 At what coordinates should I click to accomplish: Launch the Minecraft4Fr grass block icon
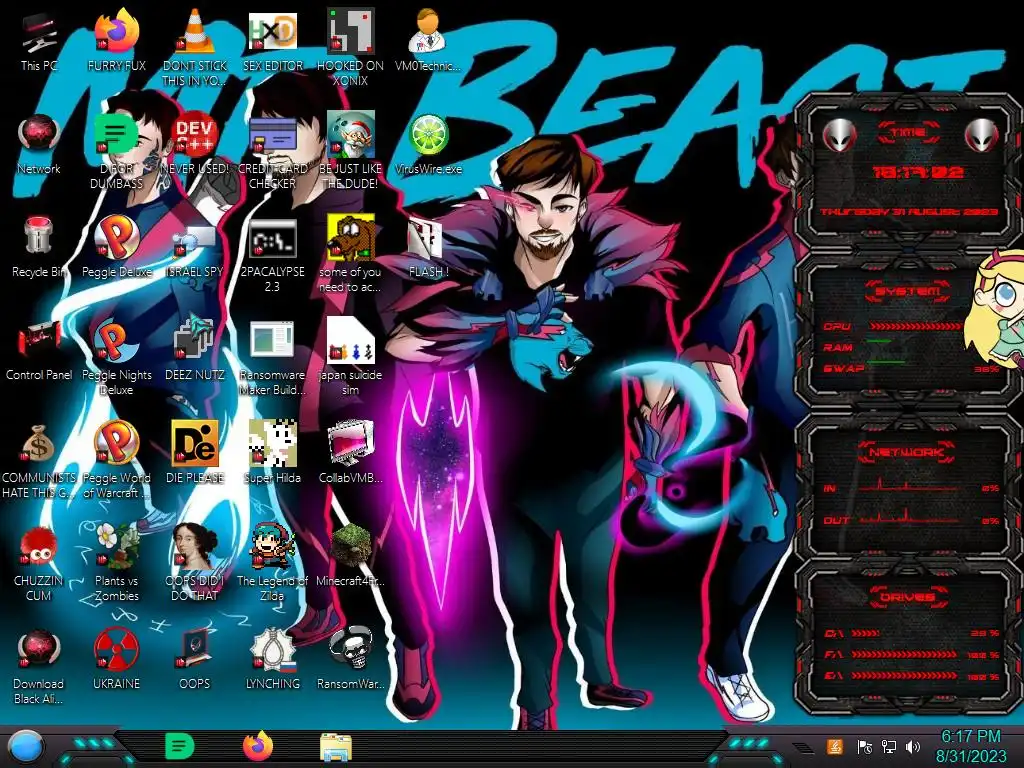351,545
